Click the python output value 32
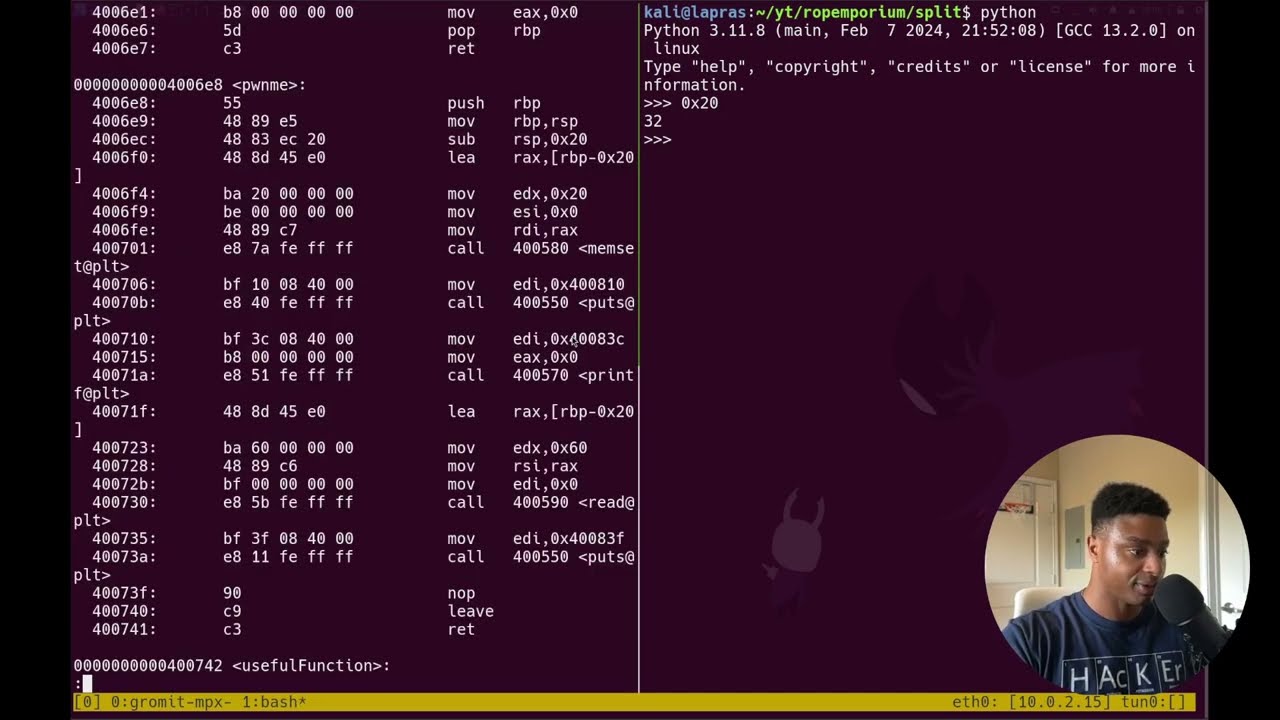This screenshot has height=720, width=1280. [x=653, y=122]
